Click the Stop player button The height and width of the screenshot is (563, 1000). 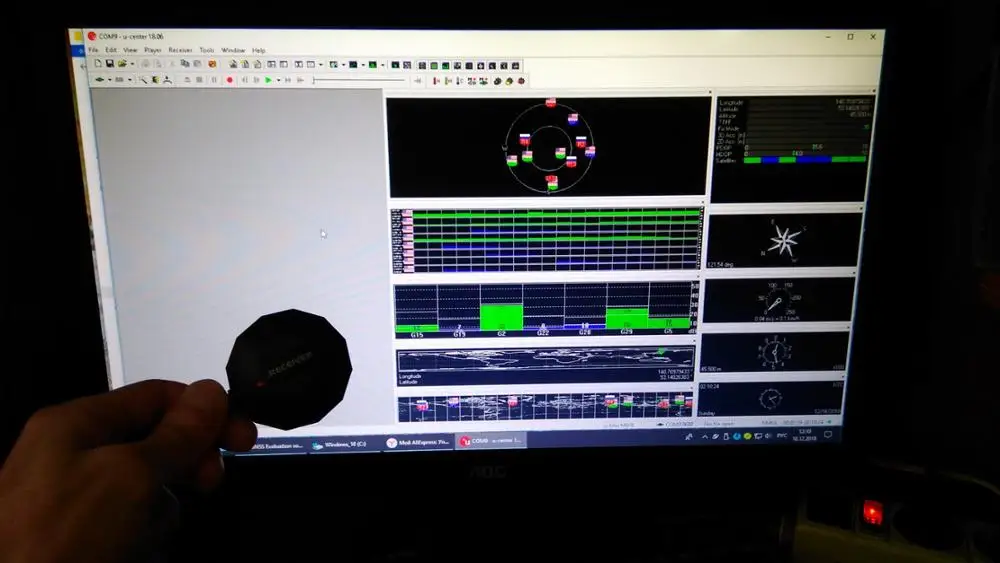click(199, 80)
